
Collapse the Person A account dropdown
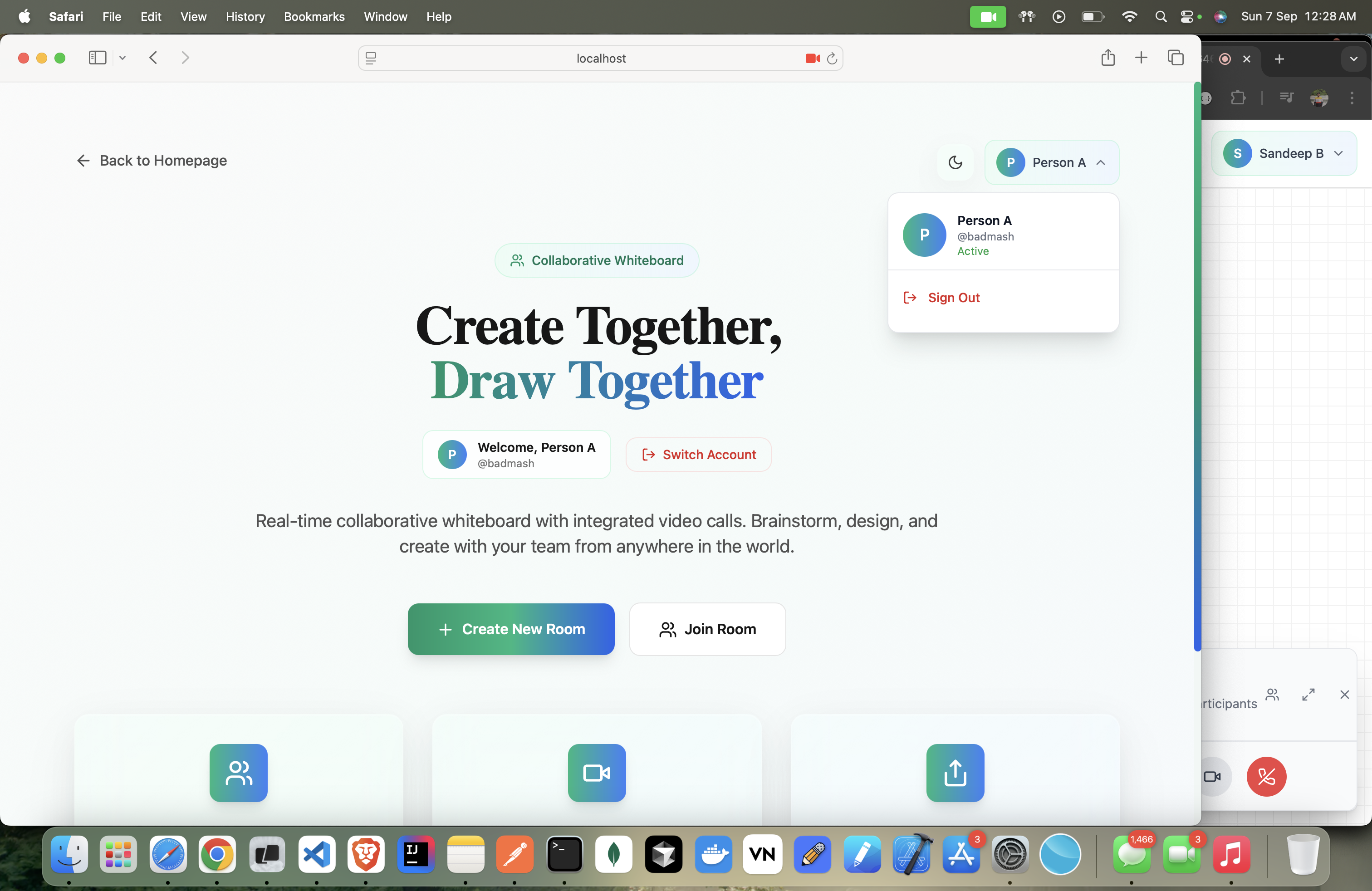click(x=1052, y=162)
